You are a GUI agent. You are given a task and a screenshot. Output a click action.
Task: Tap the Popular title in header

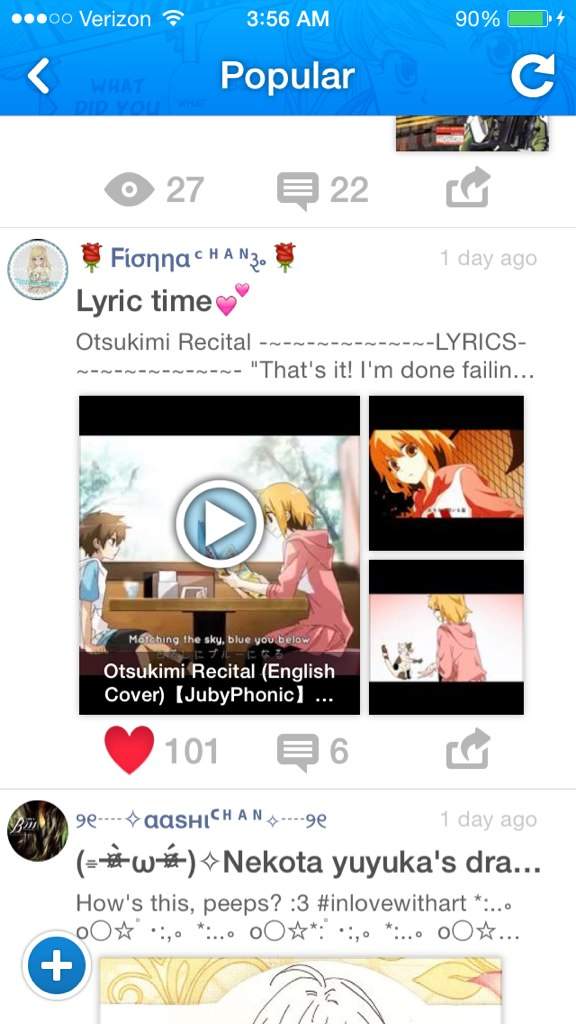point(287,76)
